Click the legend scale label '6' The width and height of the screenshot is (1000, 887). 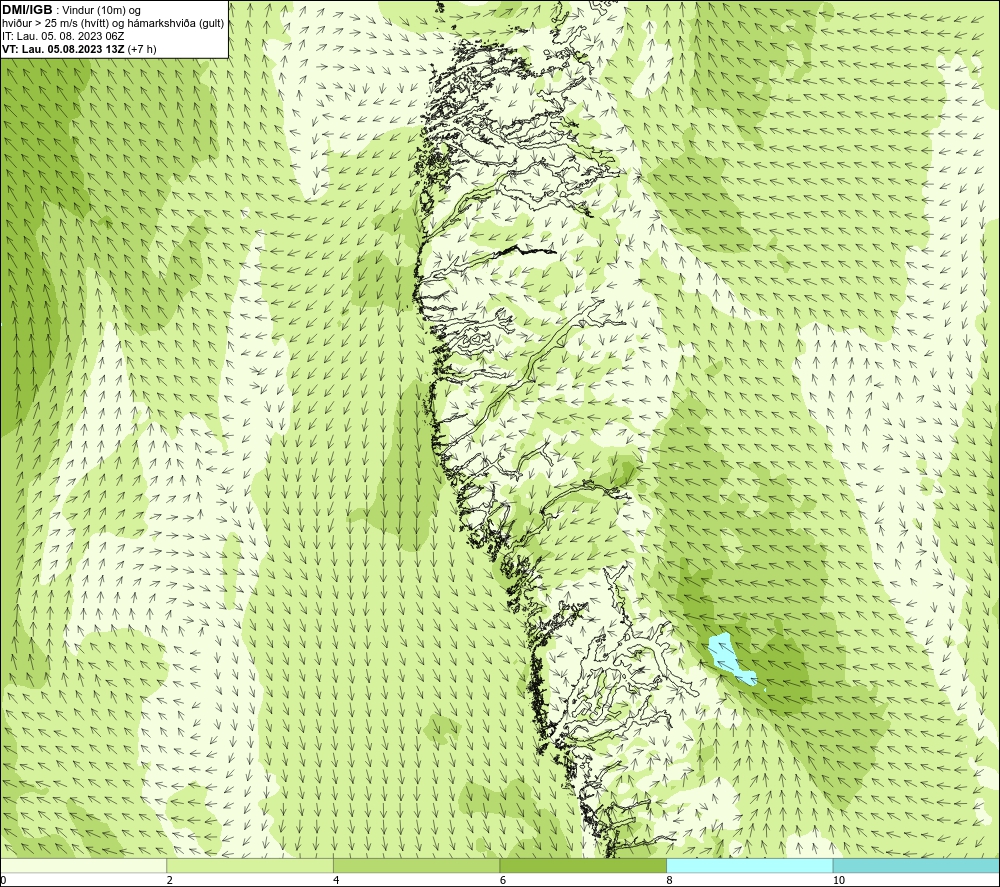pyautogui.click(x=503, y=881)
